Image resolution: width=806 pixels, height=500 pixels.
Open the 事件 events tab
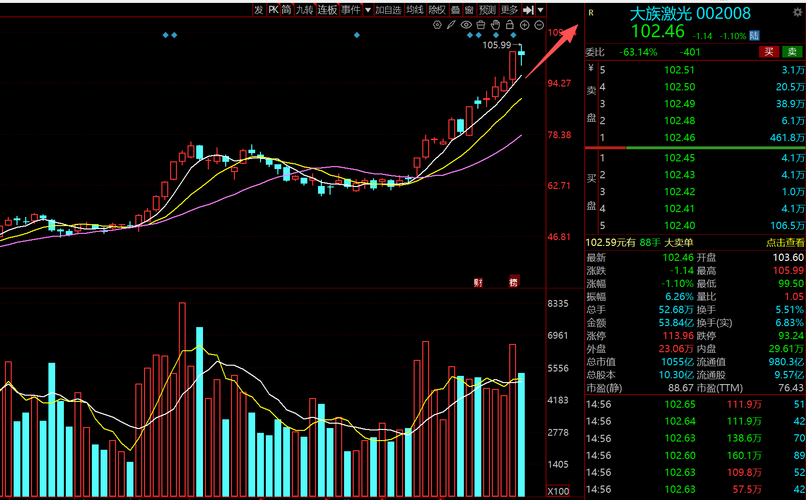(x=351, y=10)
